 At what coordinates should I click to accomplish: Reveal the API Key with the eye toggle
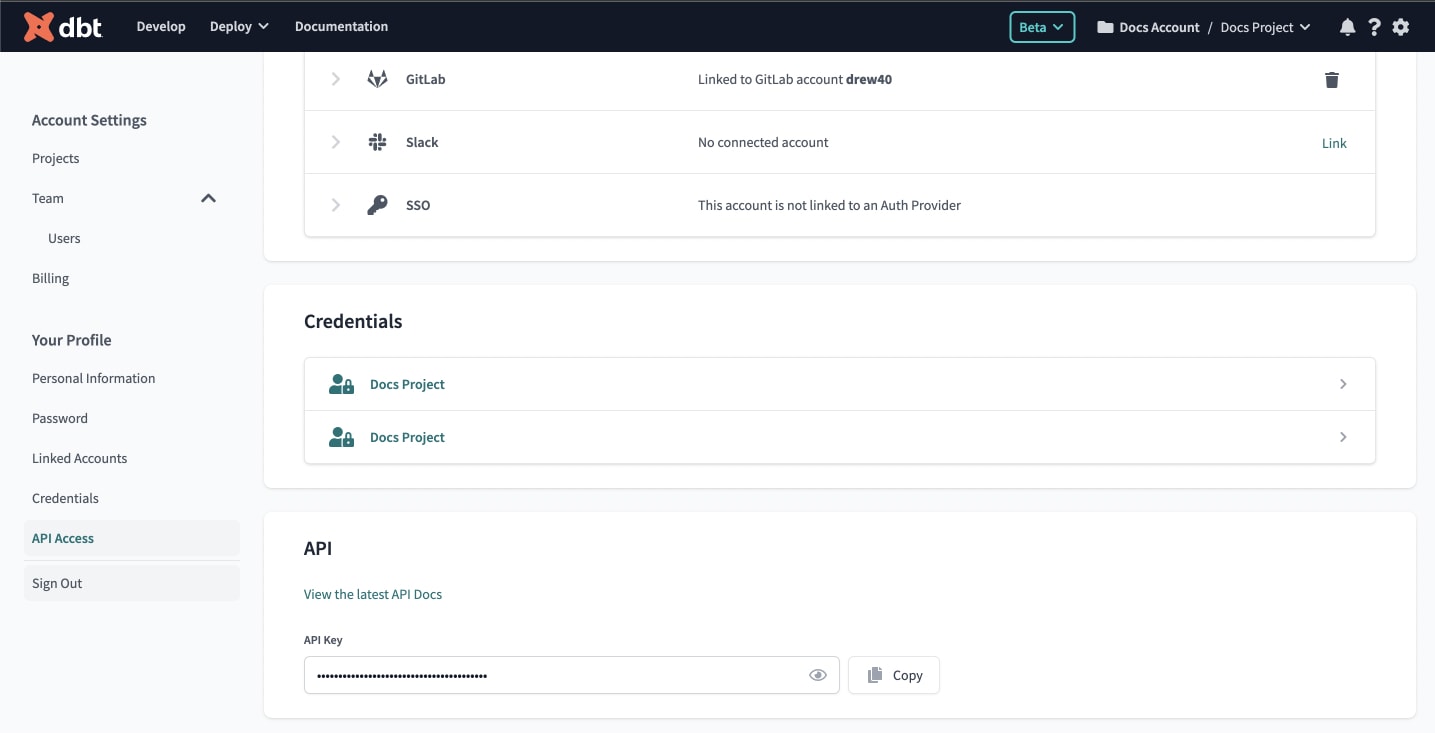817,675
